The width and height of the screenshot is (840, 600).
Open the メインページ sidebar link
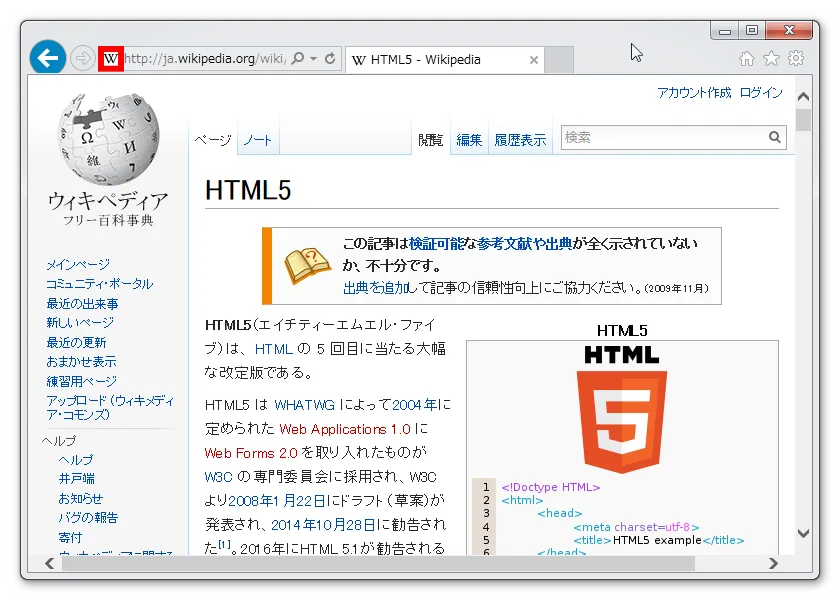pyautogui.click(x=78, y=265)
